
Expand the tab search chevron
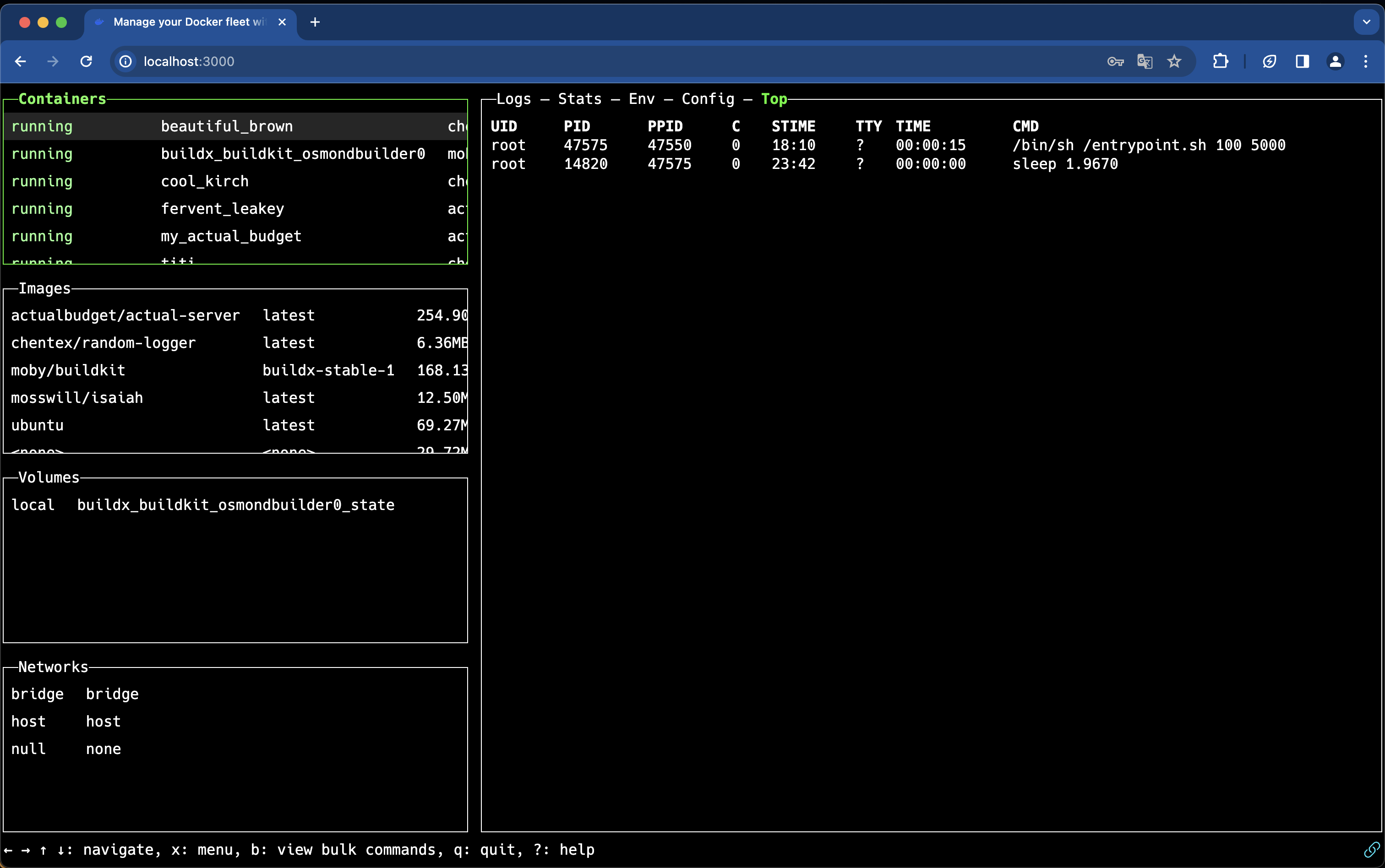point(1366,22)
